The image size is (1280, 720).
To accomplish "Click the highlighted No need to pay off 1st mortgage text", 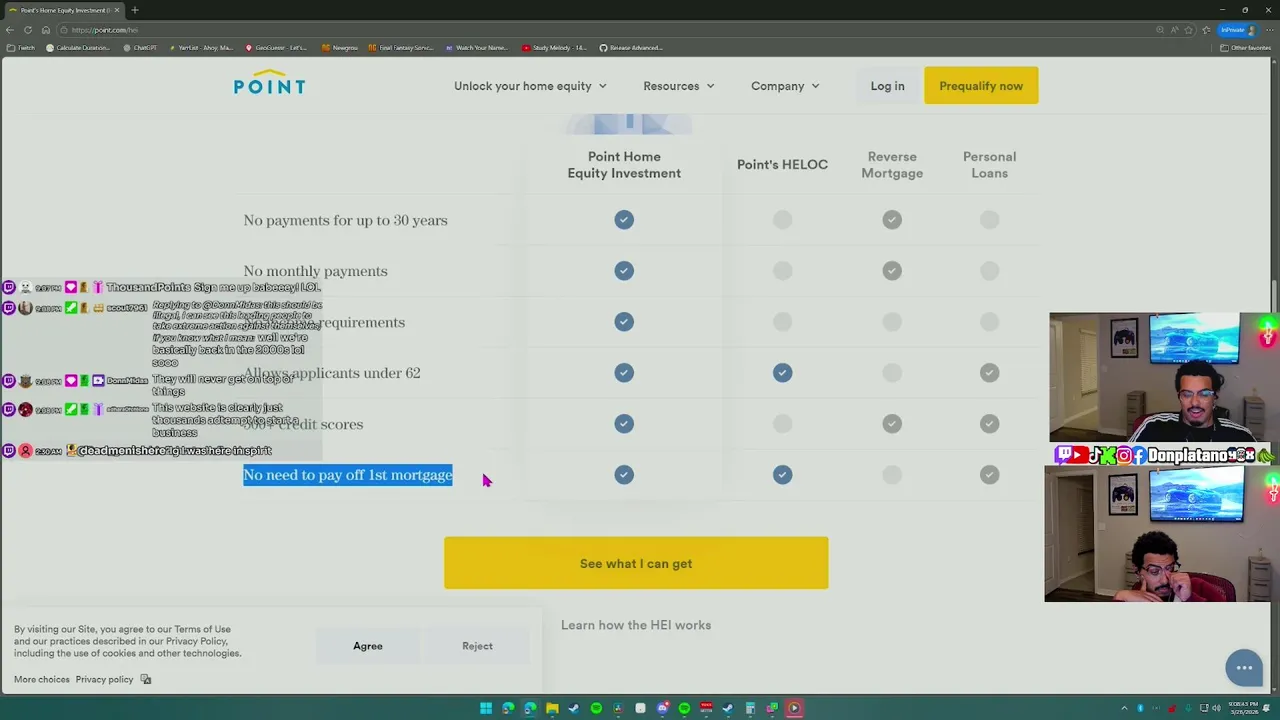I will [348, 475].
